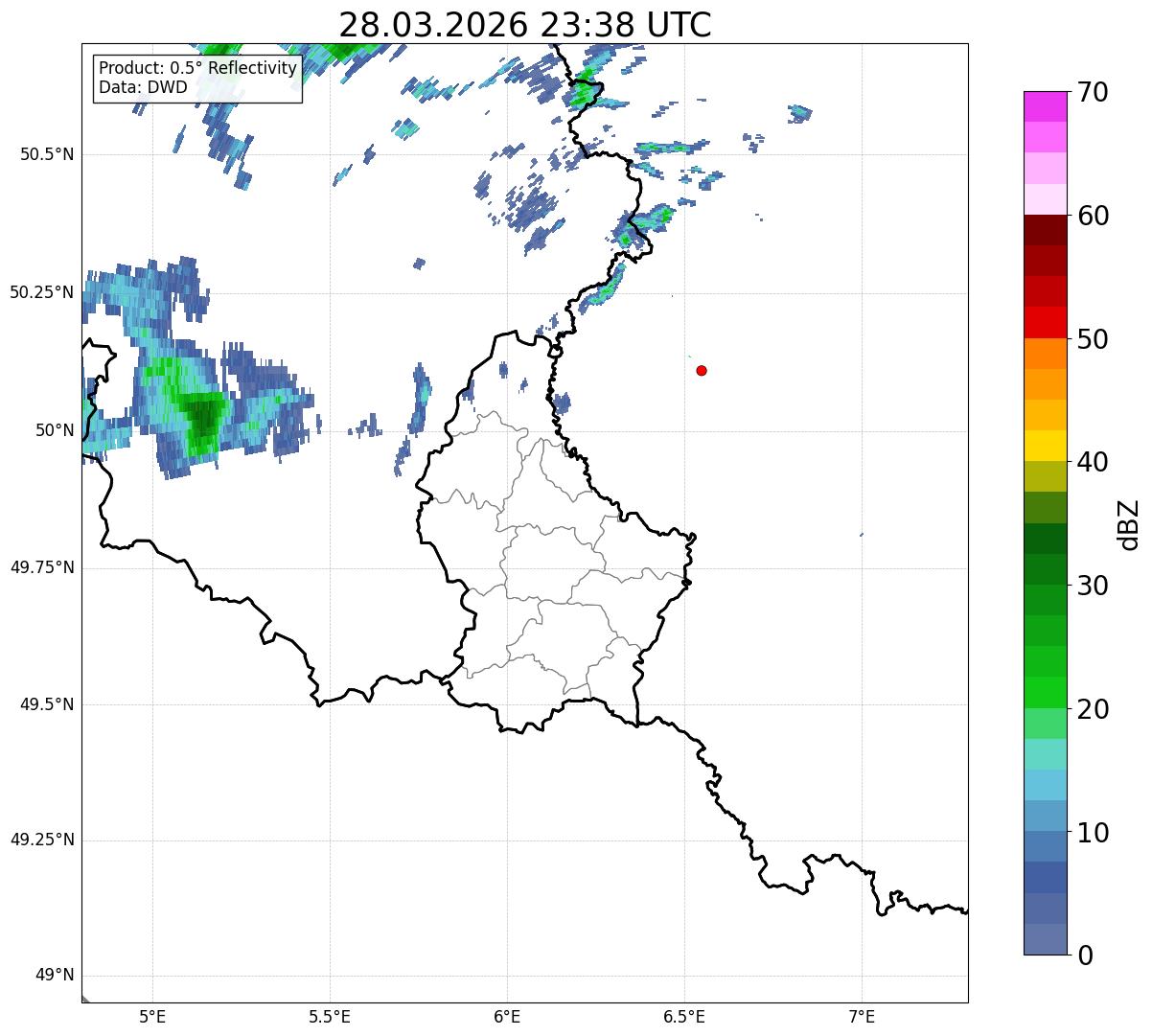Click the dark green echo core near 50°N

coord(204,417)
